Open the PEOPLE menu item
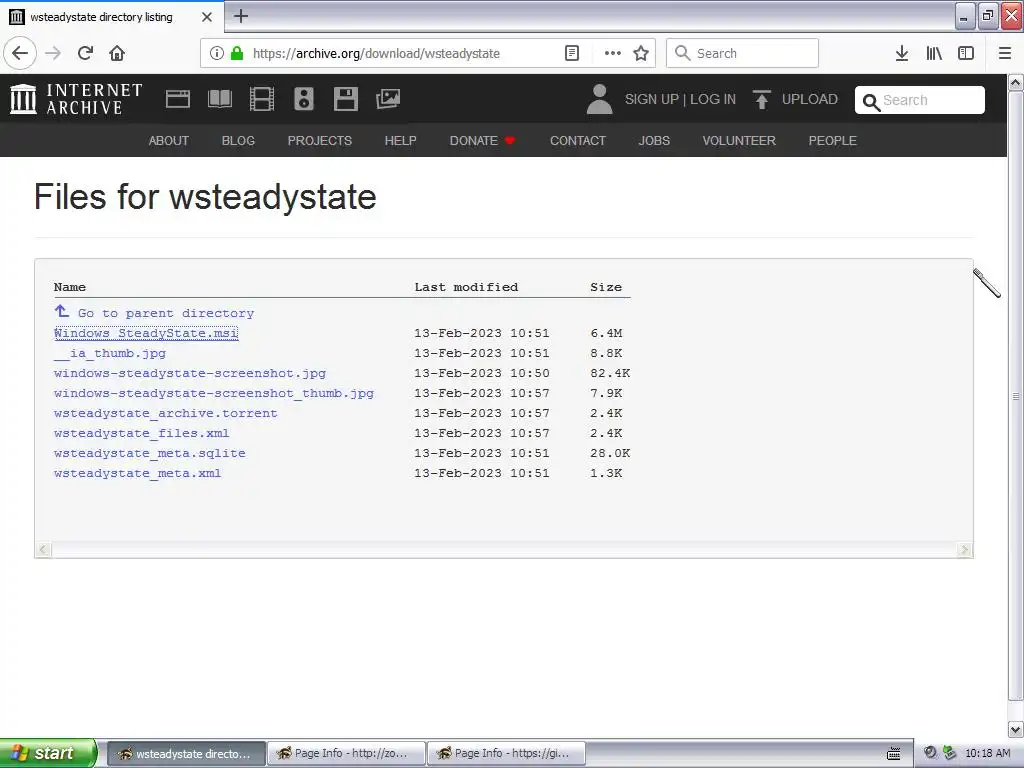 click(832, 140)
